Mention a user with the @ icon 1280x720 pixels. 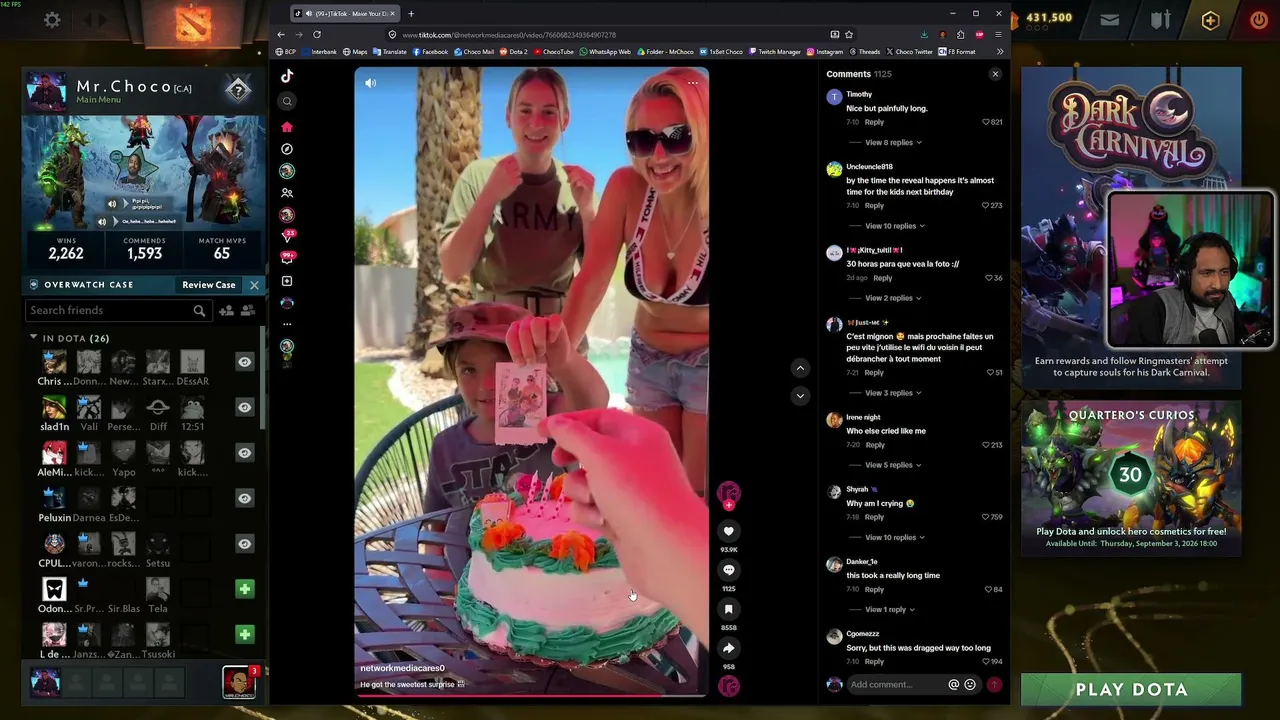(x=954, y=685)
